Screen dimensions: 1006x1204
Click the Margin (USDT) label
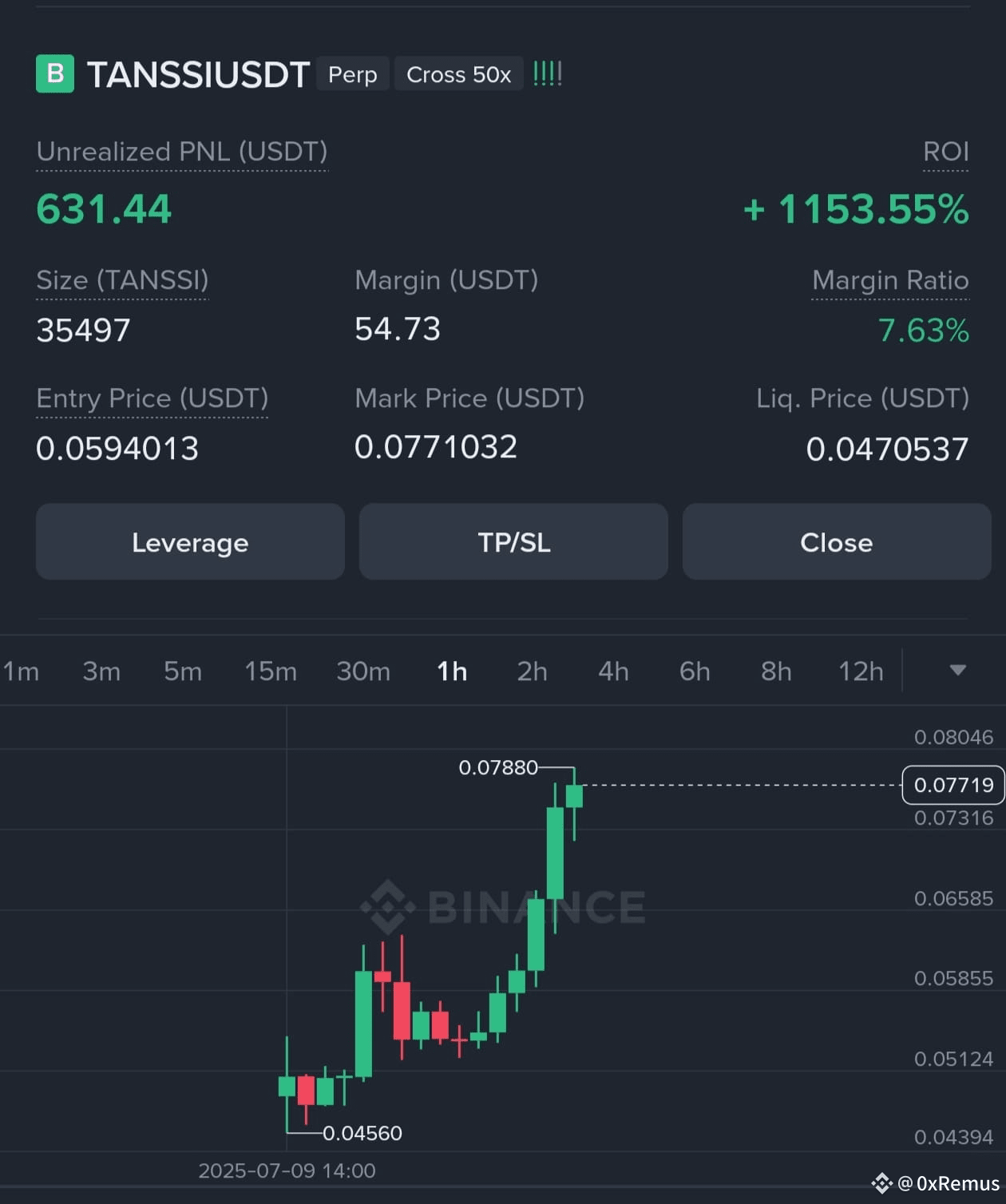(x=446, y=280)
